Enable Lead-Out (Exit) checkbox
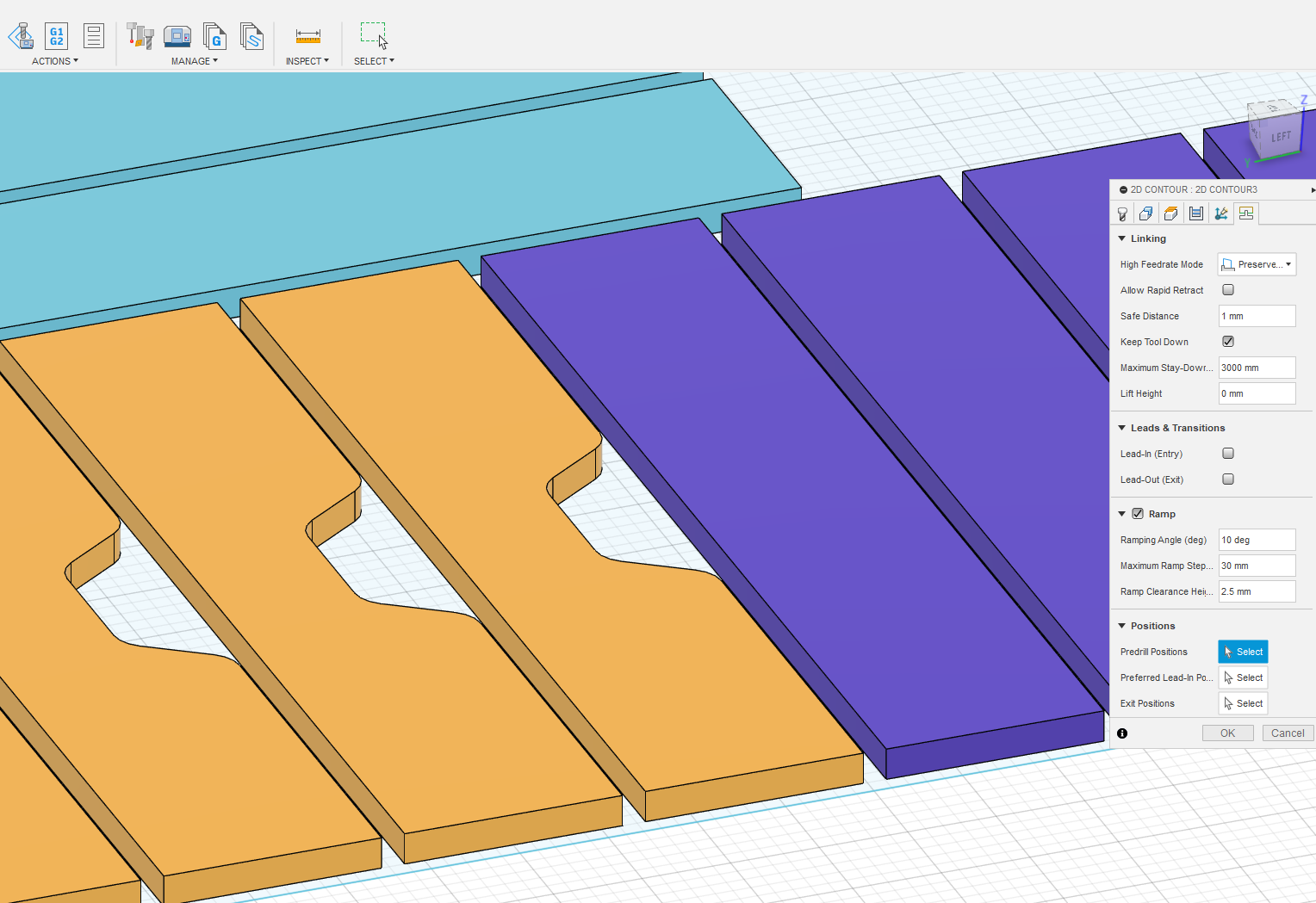The width and height of the screenshot is (1316, 903). click(1228, 479)
